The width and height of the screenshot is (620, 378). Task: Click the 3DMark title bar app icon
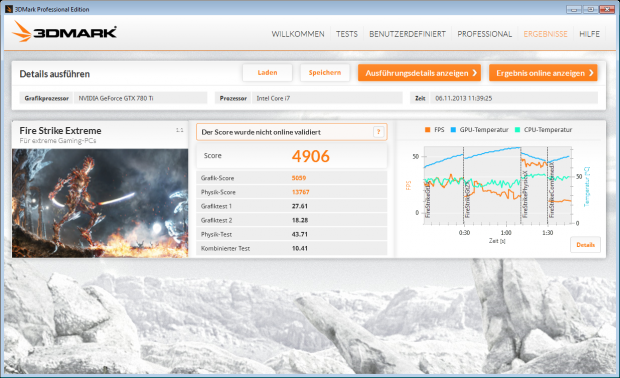pos(9,9)
